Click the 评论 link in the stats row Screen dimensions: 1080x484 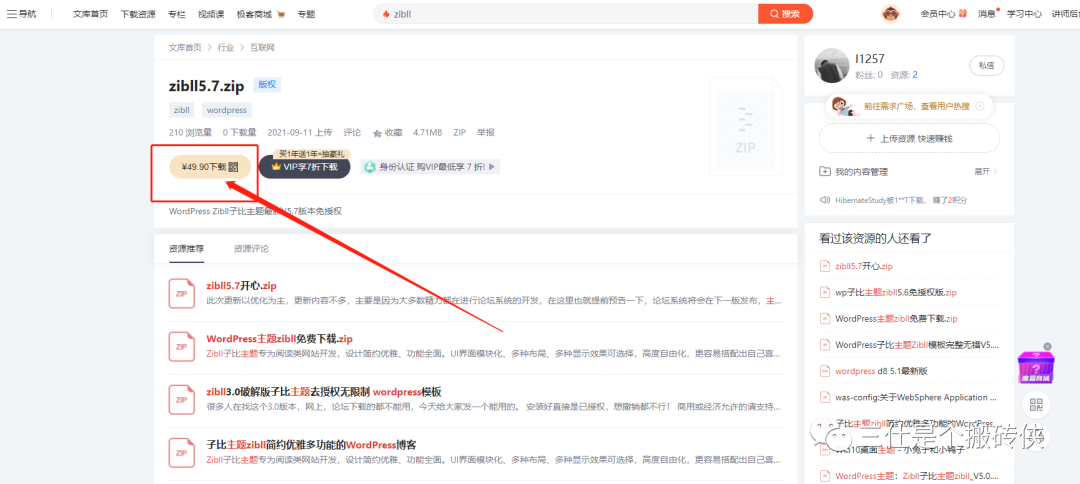coord(352,133)
